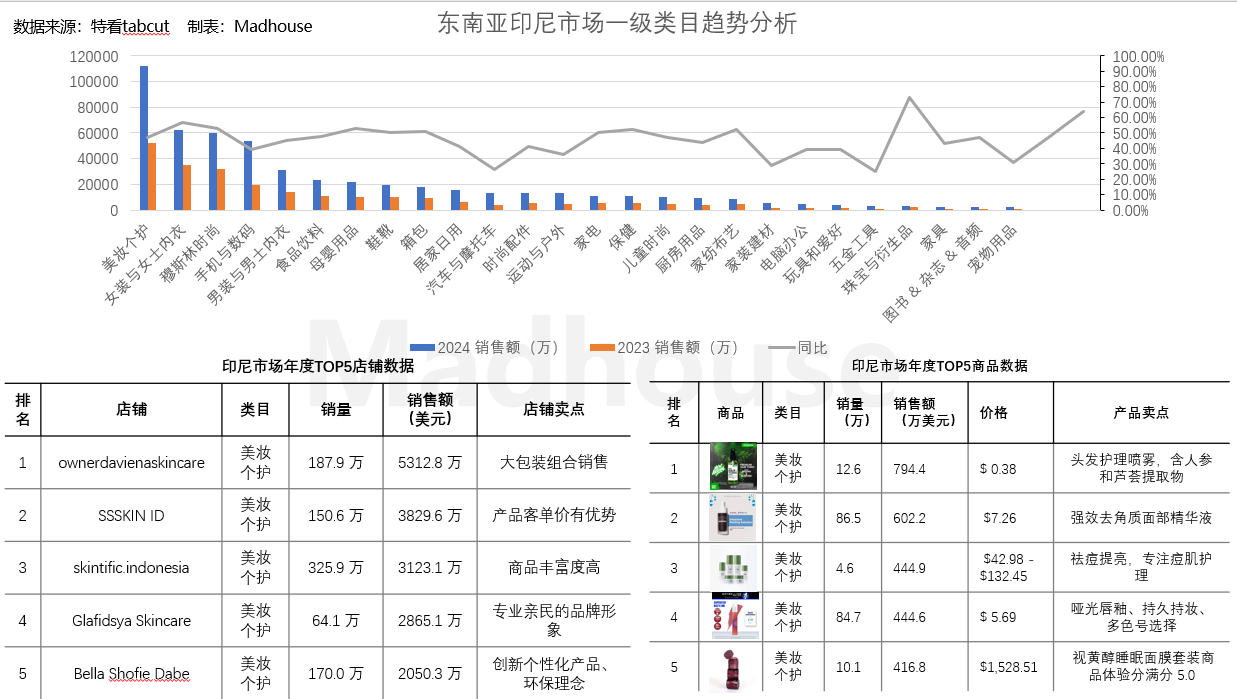Click product image priced $7.26
The height and width of the screenshot is (699, 1237).
tap(732, 518)
